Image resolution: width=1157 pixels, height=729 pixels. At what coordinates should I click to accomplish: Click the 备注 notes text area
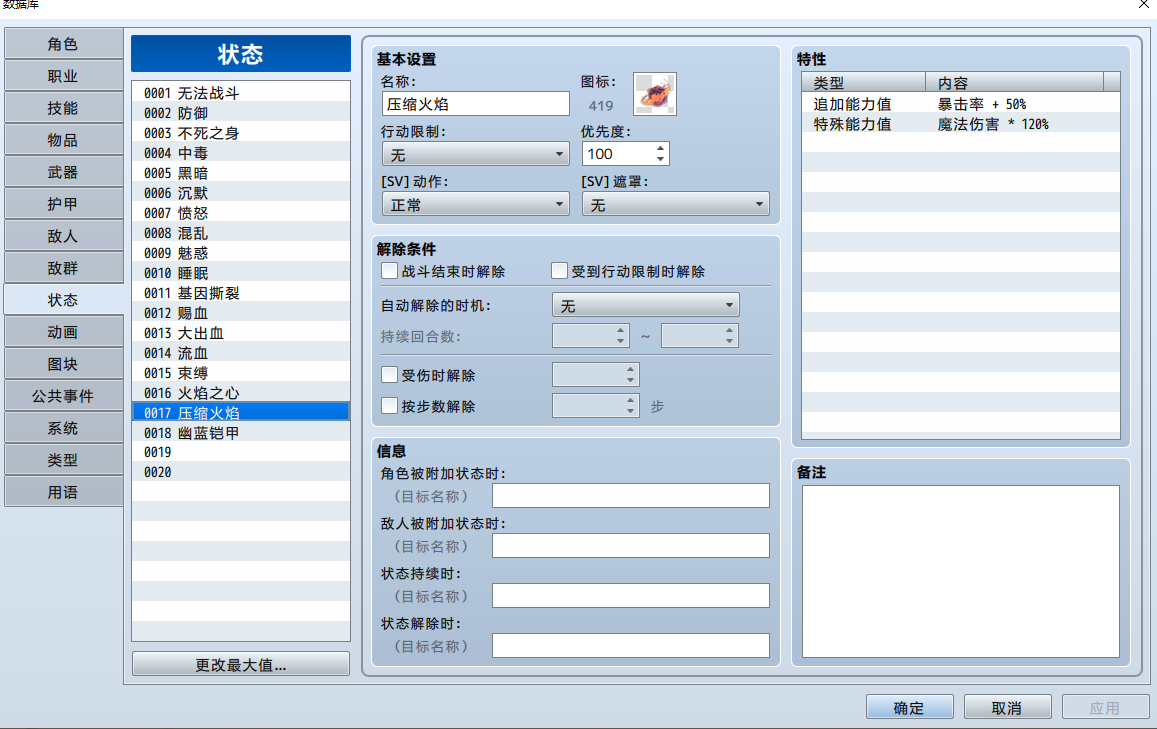pyautogui.click(x=961, y=571)
